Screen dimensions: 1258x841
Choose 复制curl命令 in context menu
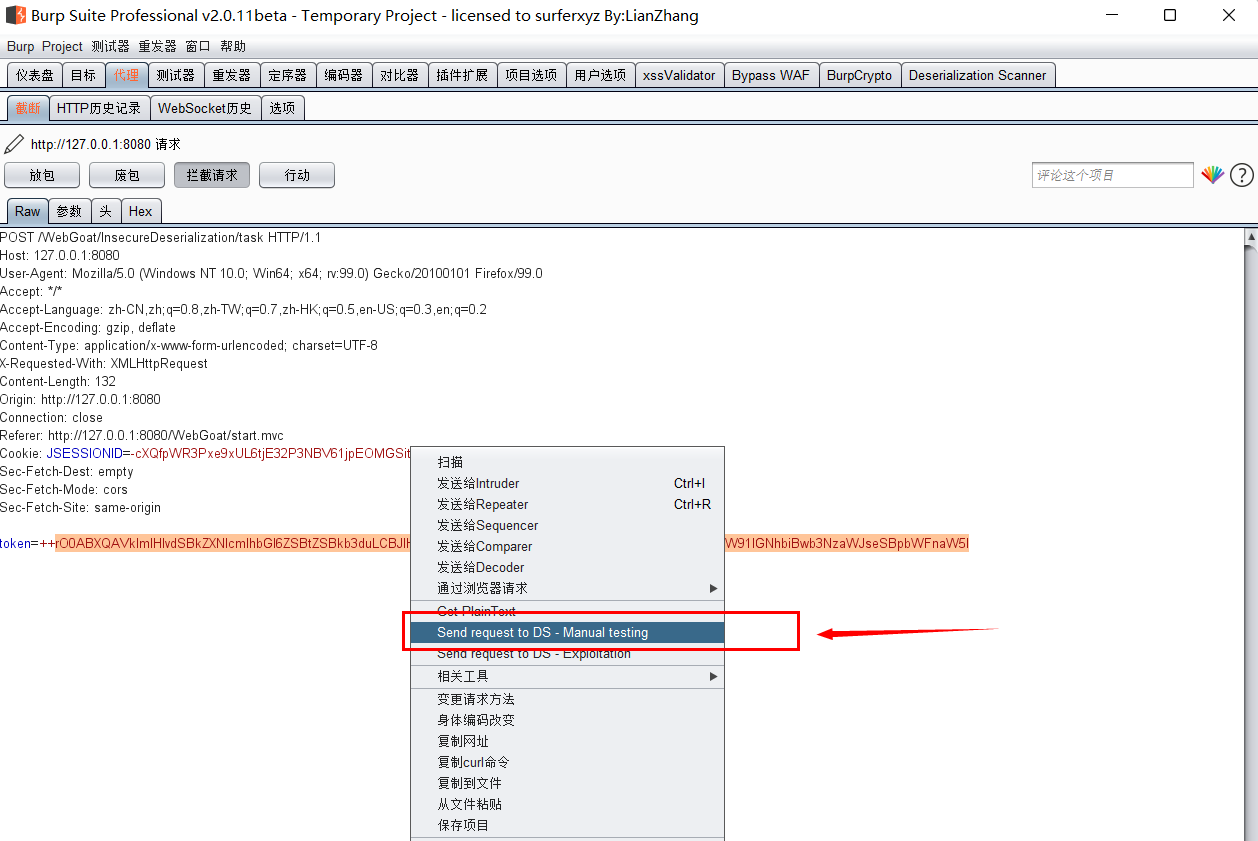tap(567, 762)
